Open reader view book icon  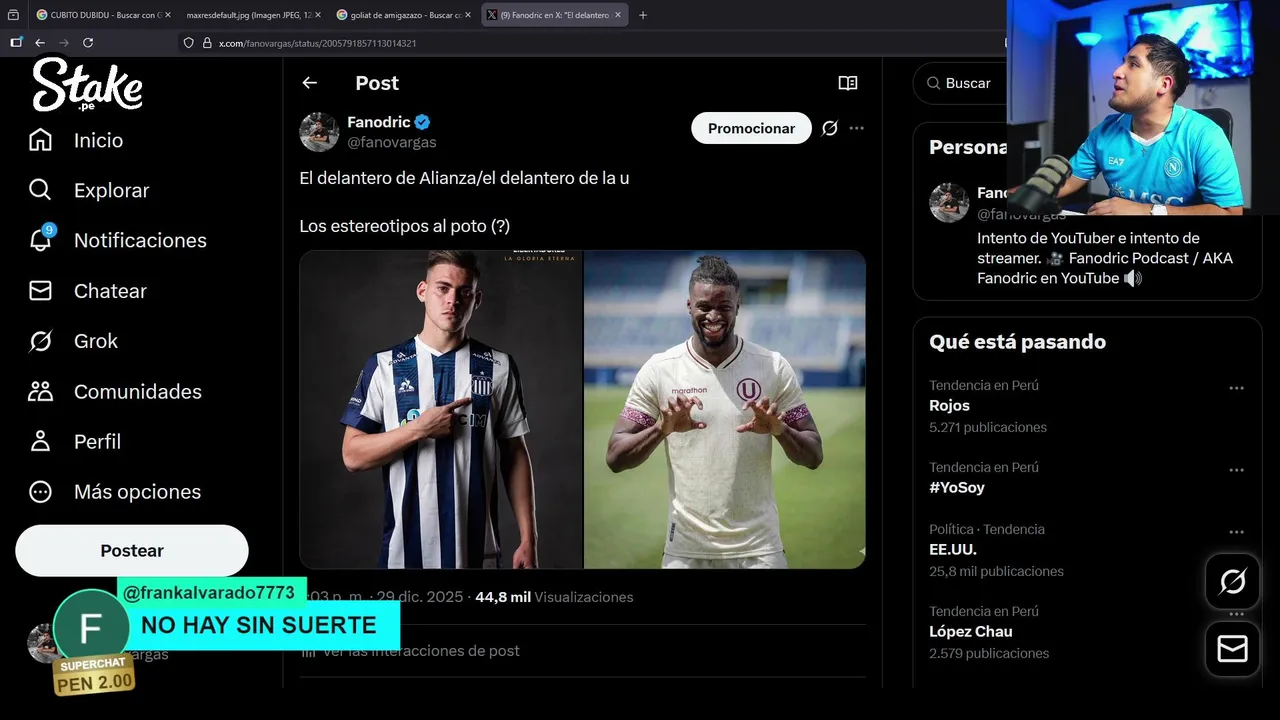[848, 83]
